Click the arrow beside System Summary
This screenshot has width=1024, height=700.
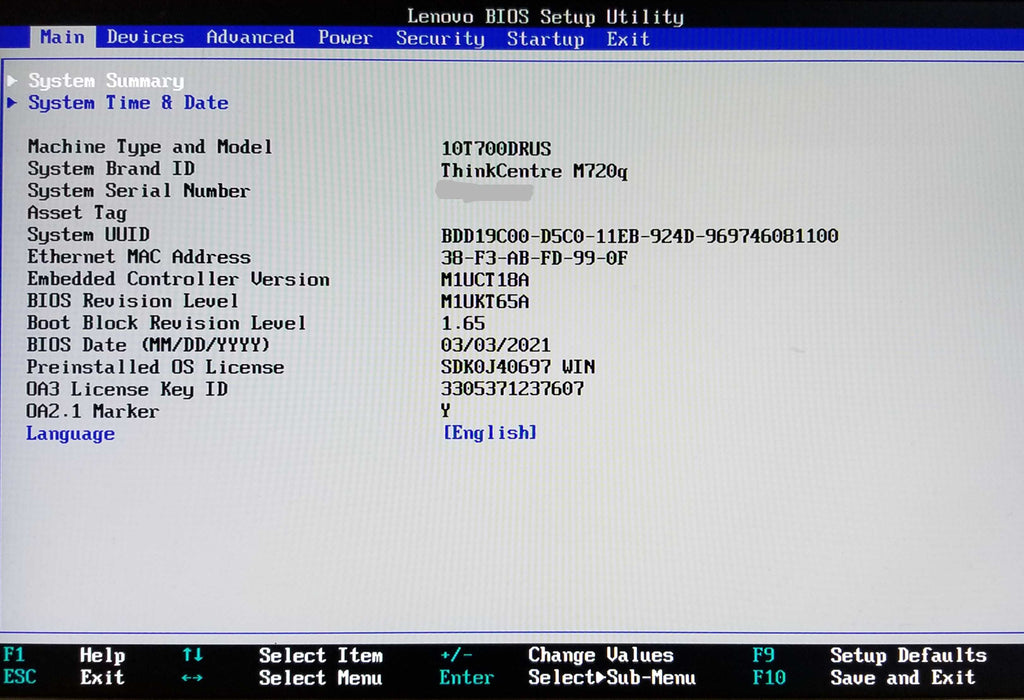pyautogui.click(x=12, y=80)
